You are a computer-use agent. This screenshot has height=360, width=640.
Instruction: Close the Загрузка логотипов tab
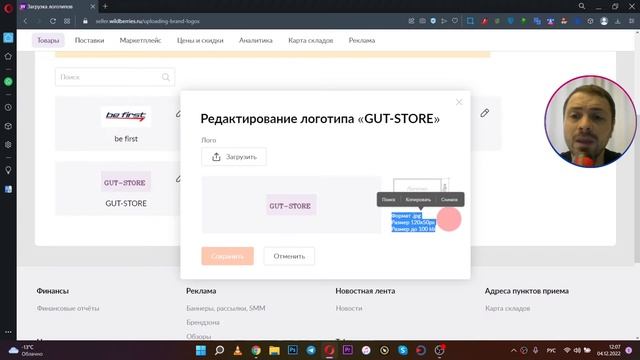click(x=93, y=7)
